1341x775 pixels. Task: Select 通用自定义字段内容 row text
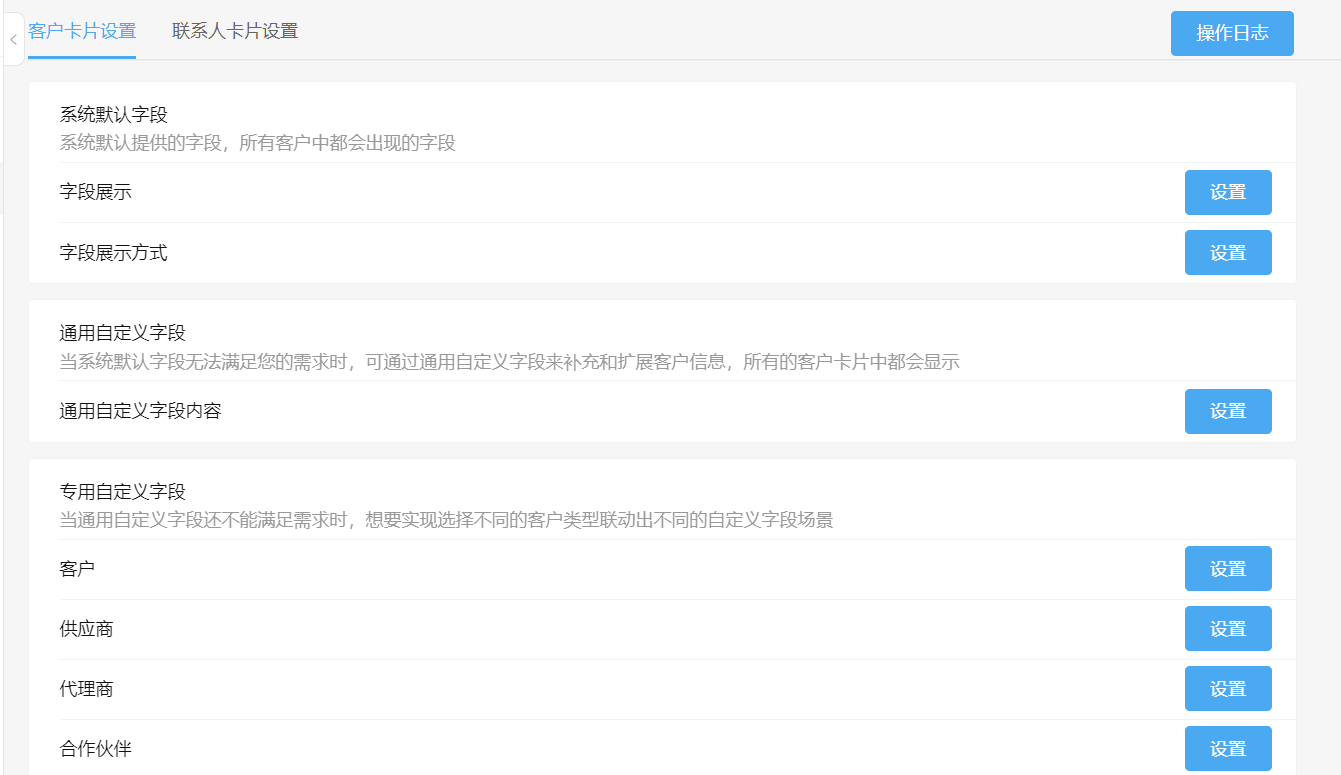(x=140, y=411)
